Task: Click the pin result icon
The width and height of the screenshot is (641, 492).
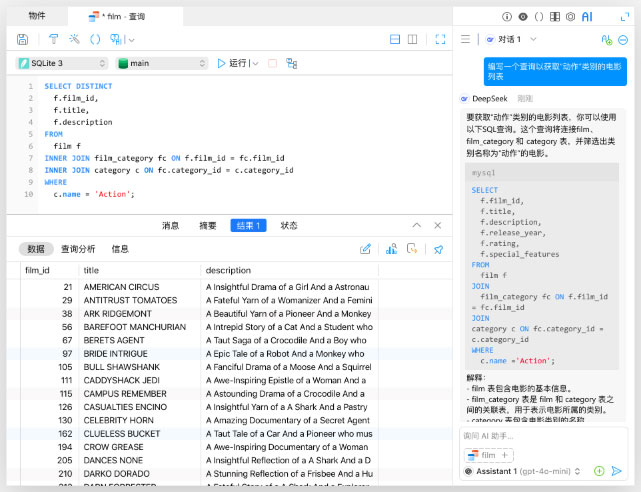Action: pyautogui.click(x=438, y=249)
